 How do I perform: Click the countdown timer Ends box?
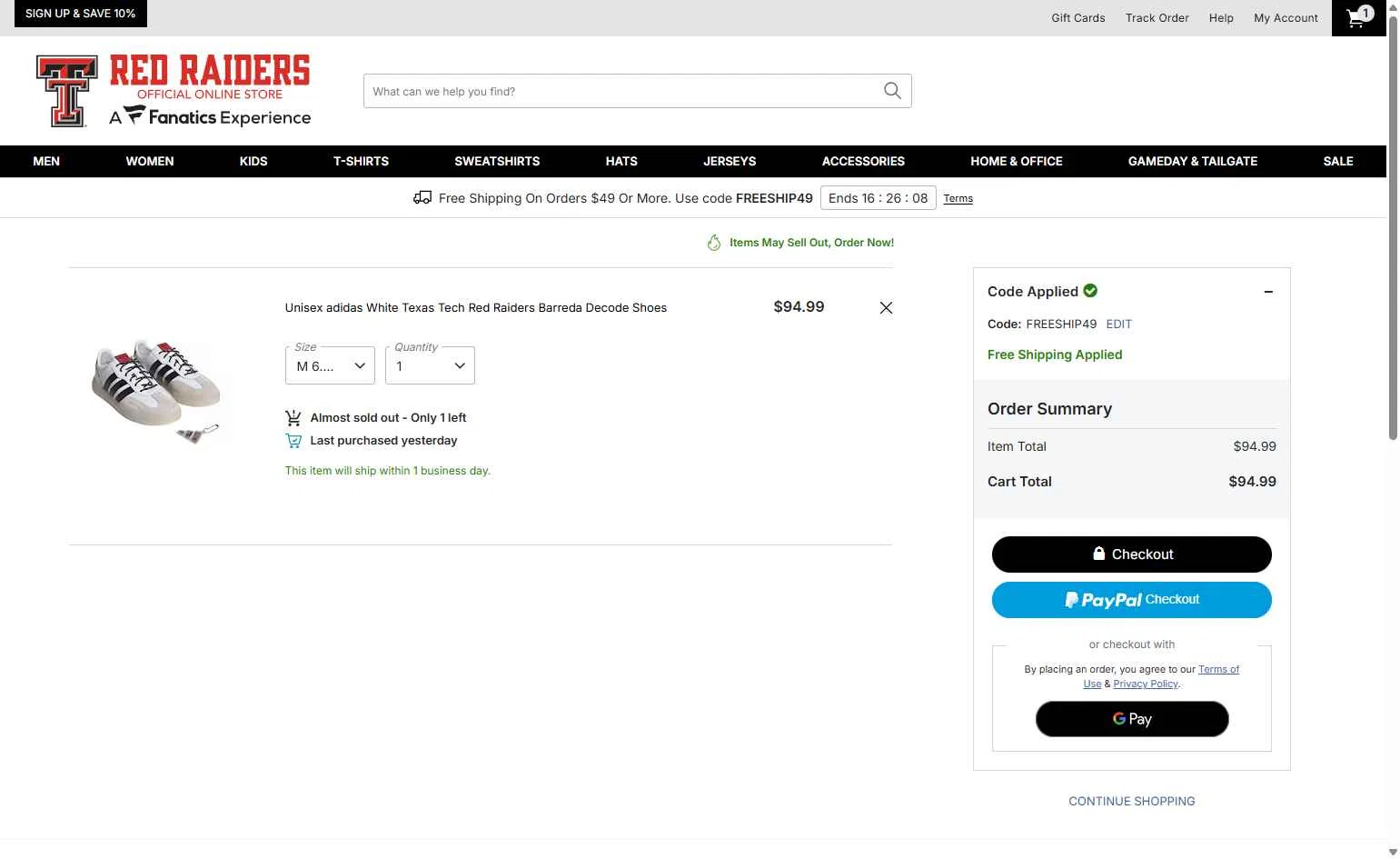[x=878, y=198]
